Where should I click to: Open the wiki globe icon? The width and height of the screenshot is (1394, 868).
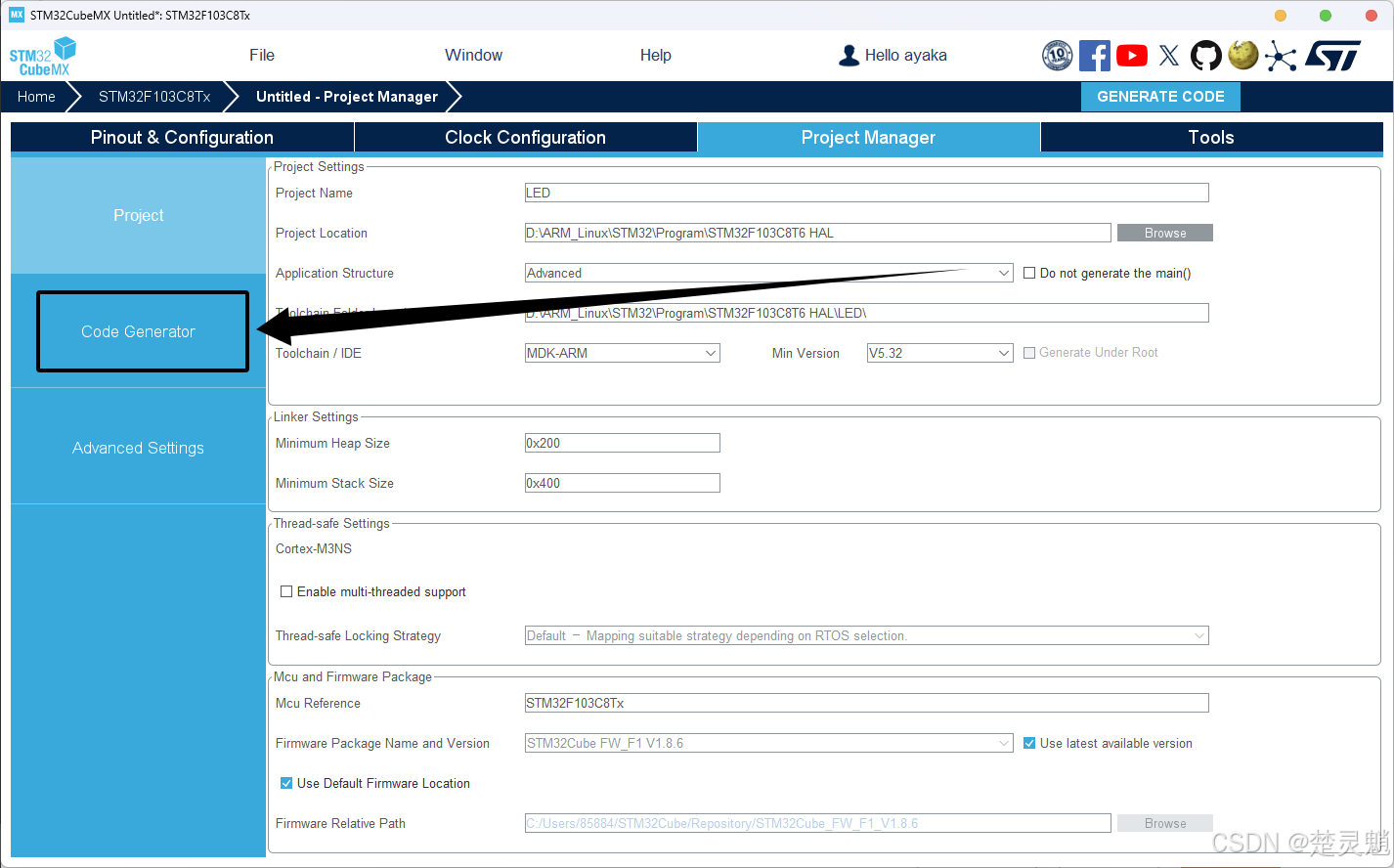1243,56
